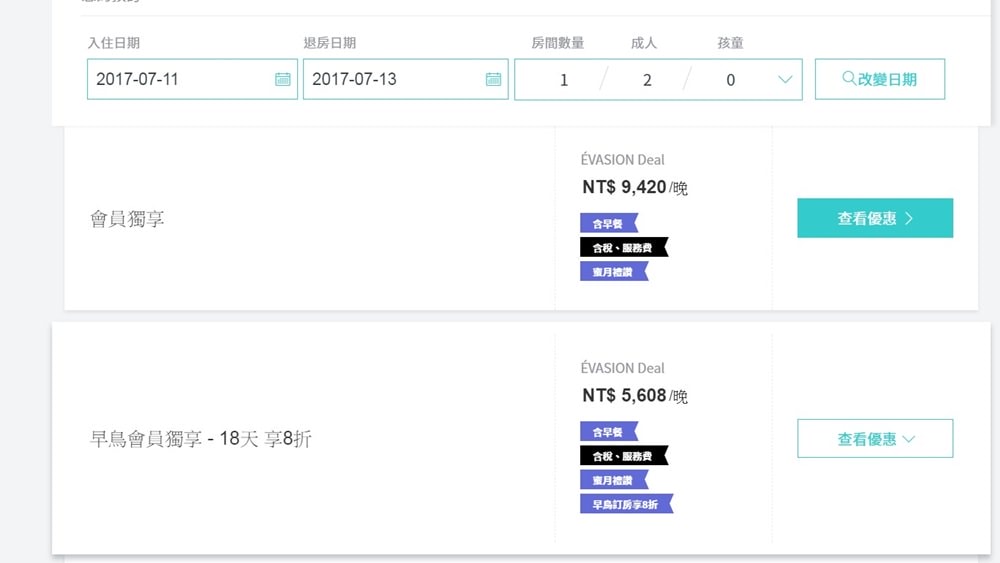The image size is (1000, 563).
Task: Expand the rooms and guests dropdown chevron
Action: 784,80
